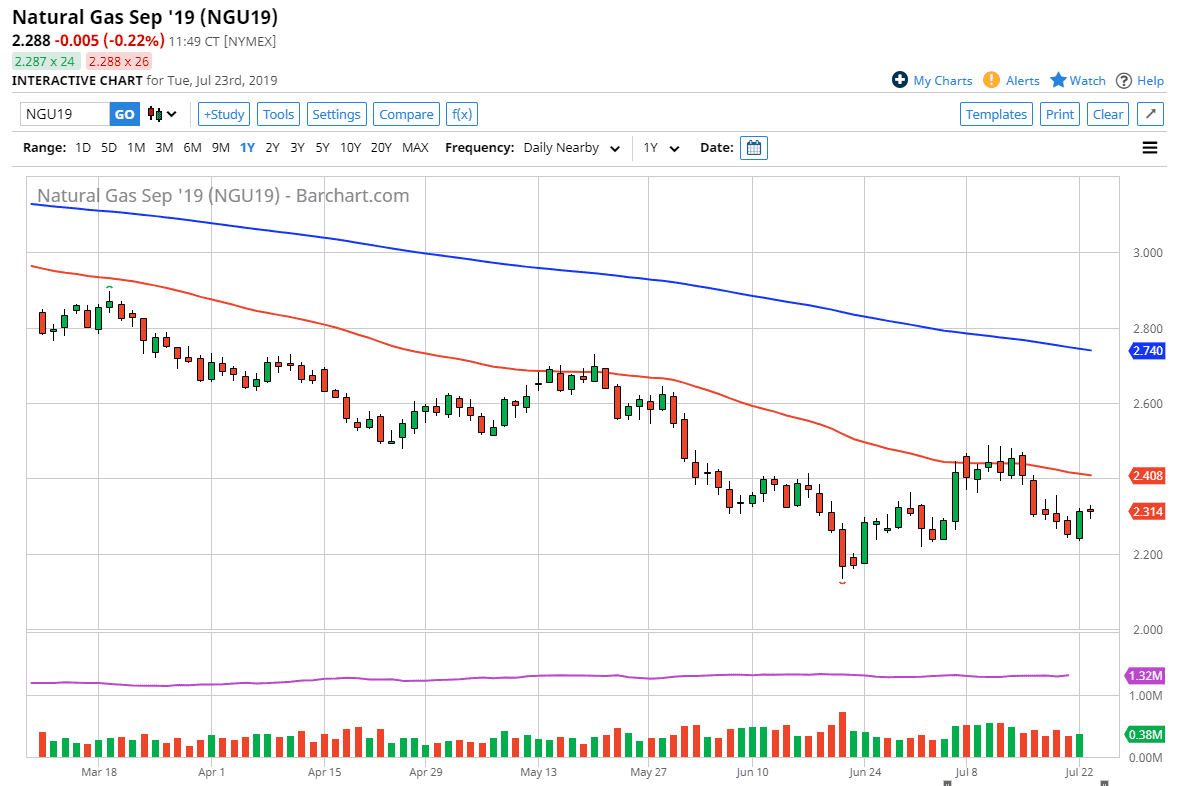Click the My Charts plus icon
1179x786 pixels.
tap(900, 80)
